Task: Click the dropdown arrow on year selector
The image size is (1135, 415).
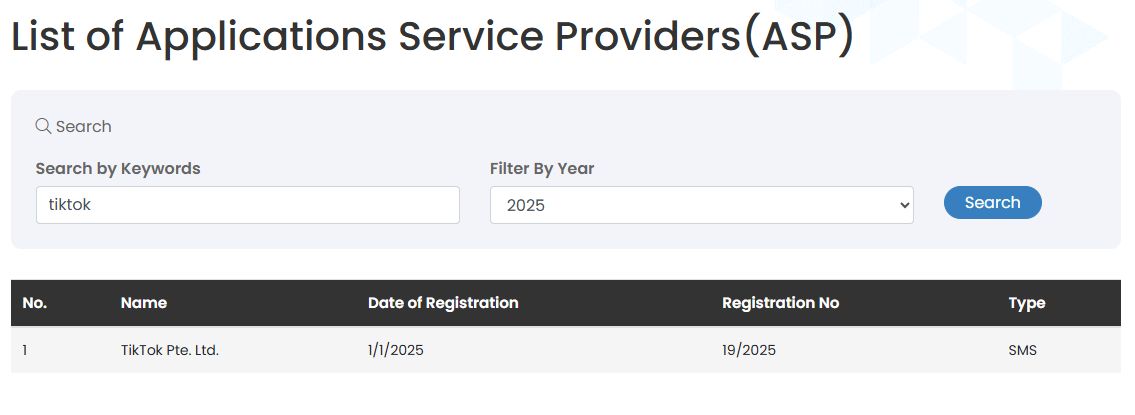Action: [904, 205]
